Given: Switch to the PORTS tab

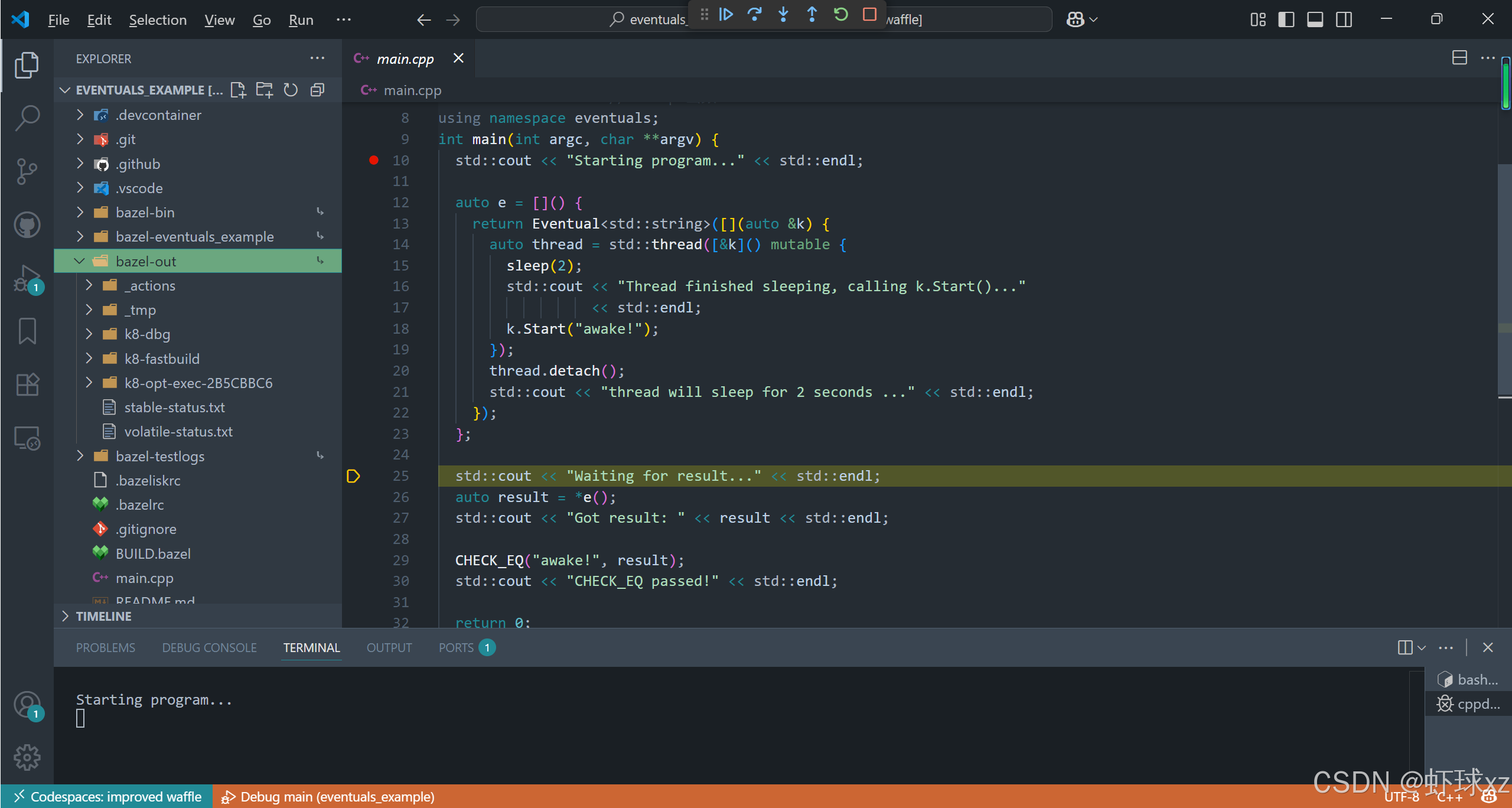Looking at the screenshot, I should pyautogui.click(x=466, y=647).
